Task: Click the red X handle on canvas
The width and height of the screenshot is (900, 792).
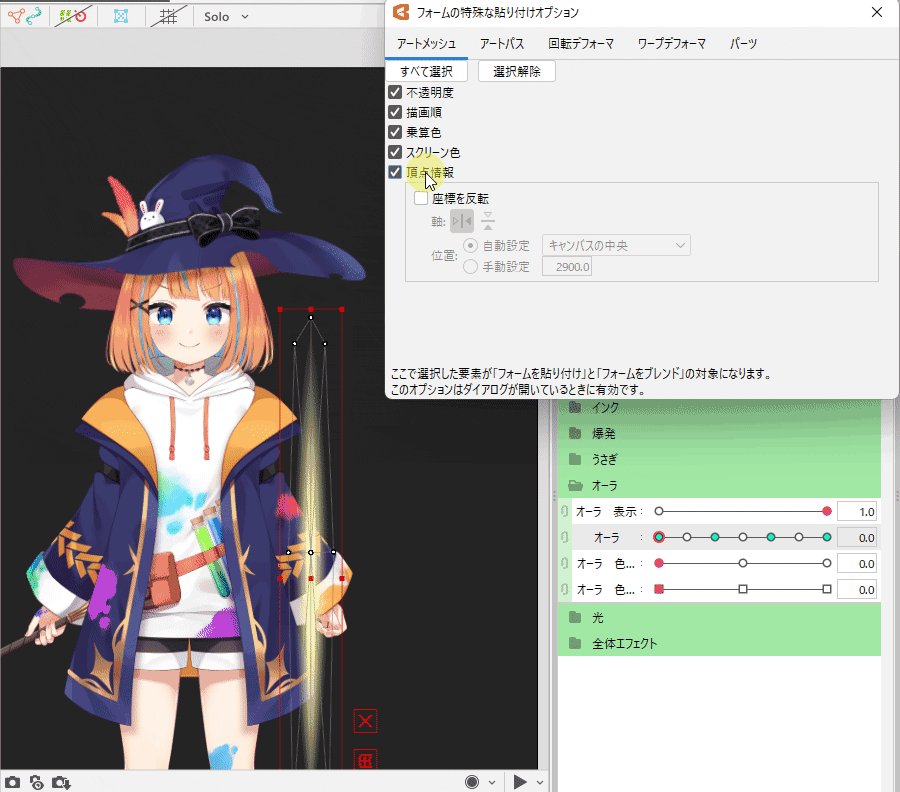Action: [x=365, y=721]
